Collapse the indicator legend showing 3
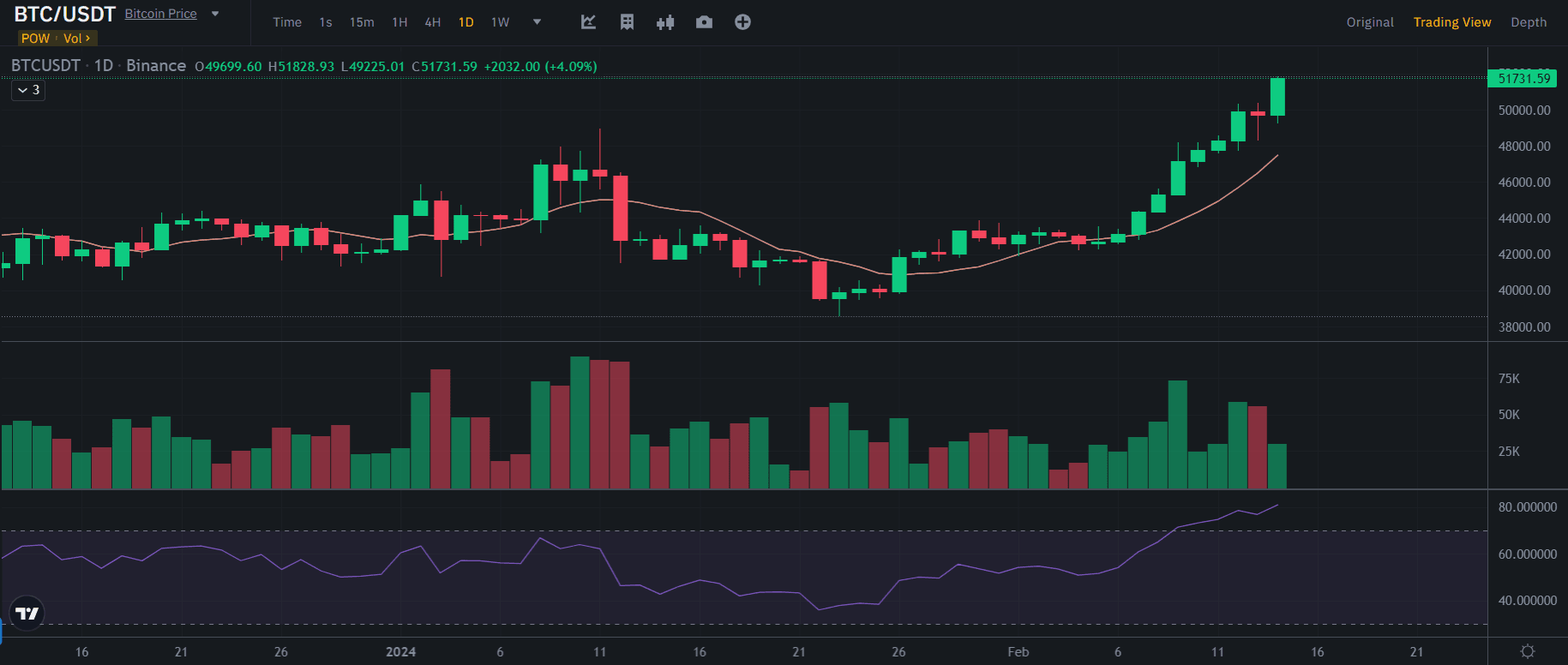Viewport: 1568px width, 665px height. [28, 90]
